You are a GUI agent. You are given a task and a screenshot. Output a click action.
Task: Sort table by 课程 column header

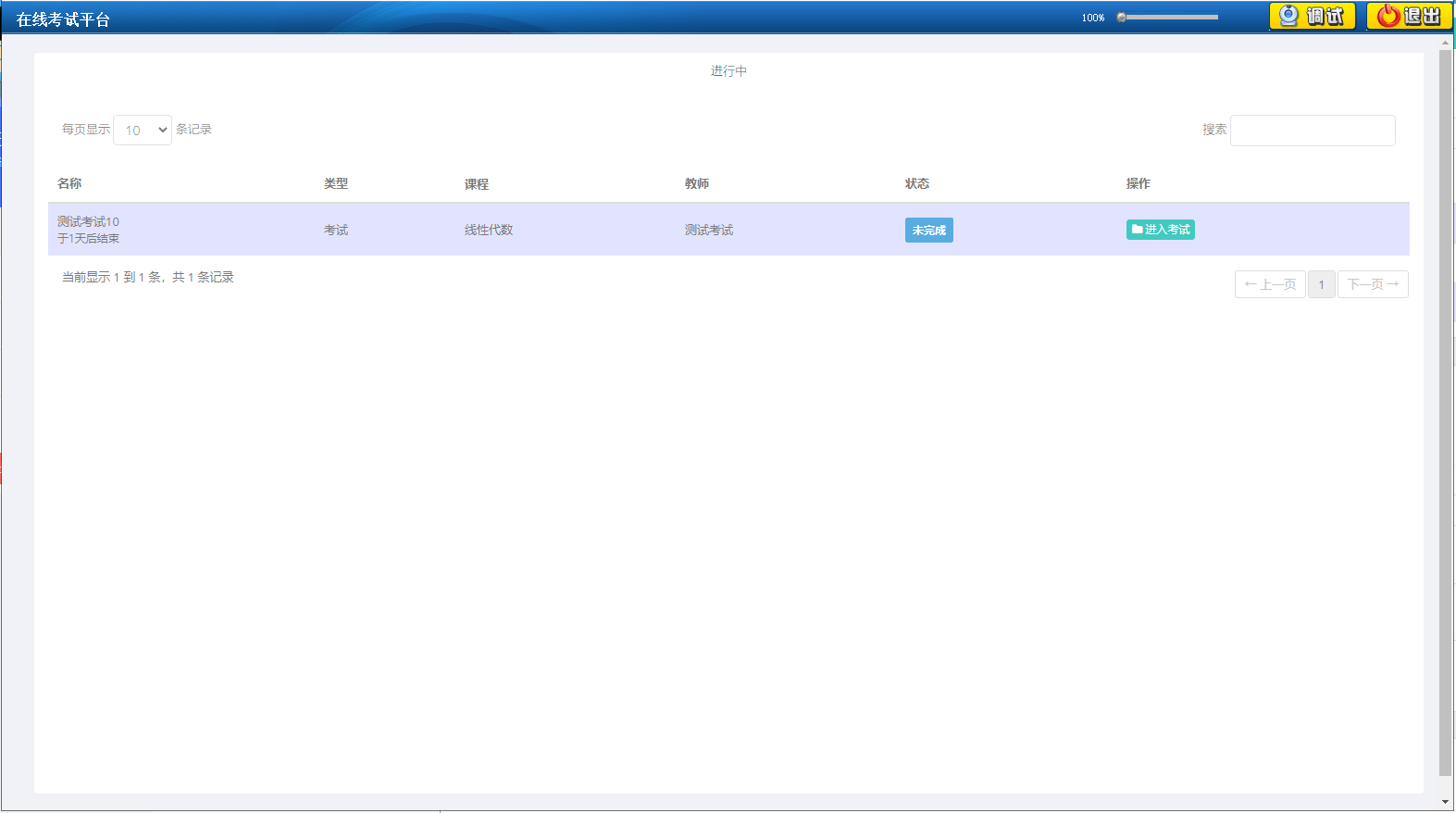point(477,184)
